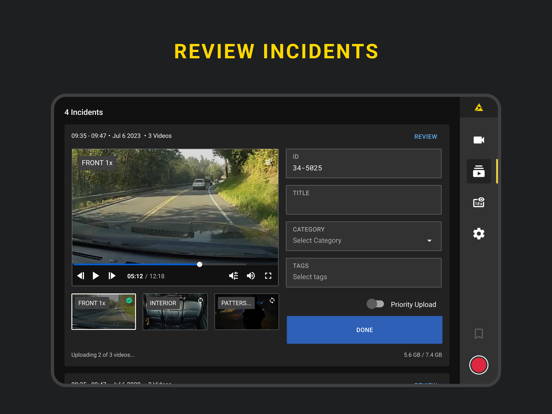
Task: Select the incidents library sidebar icon
Action: click(478, 171)
